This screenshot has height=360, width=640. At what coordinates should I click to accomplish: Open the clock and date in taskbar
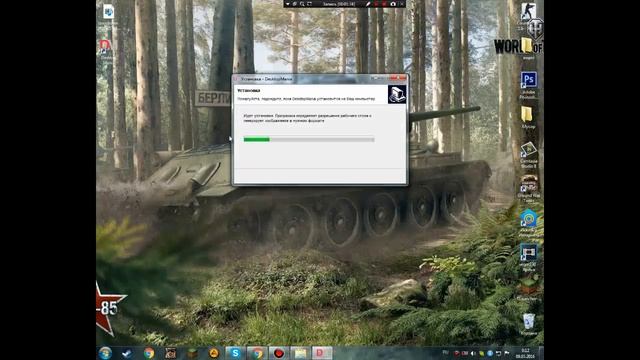(525, 353)
